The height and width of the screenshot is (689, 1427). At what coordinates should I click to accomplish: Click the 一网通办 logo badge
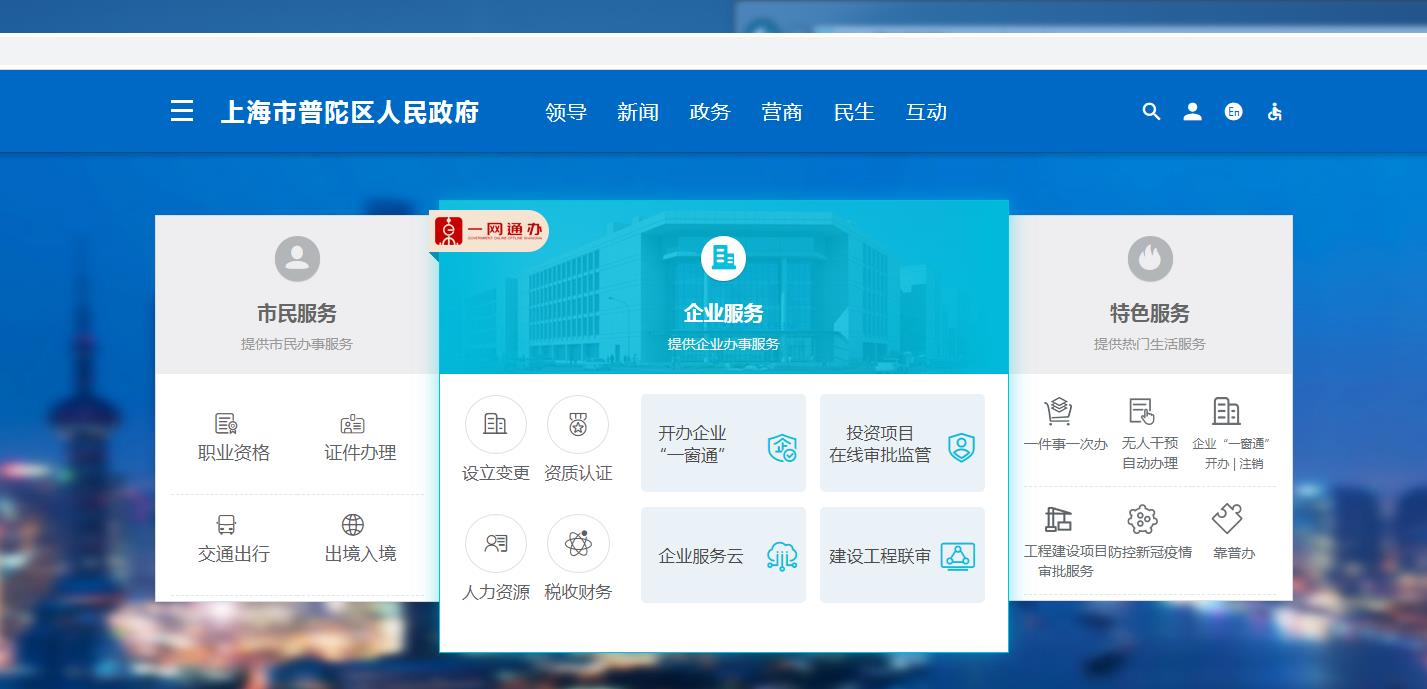coord(490,231)
